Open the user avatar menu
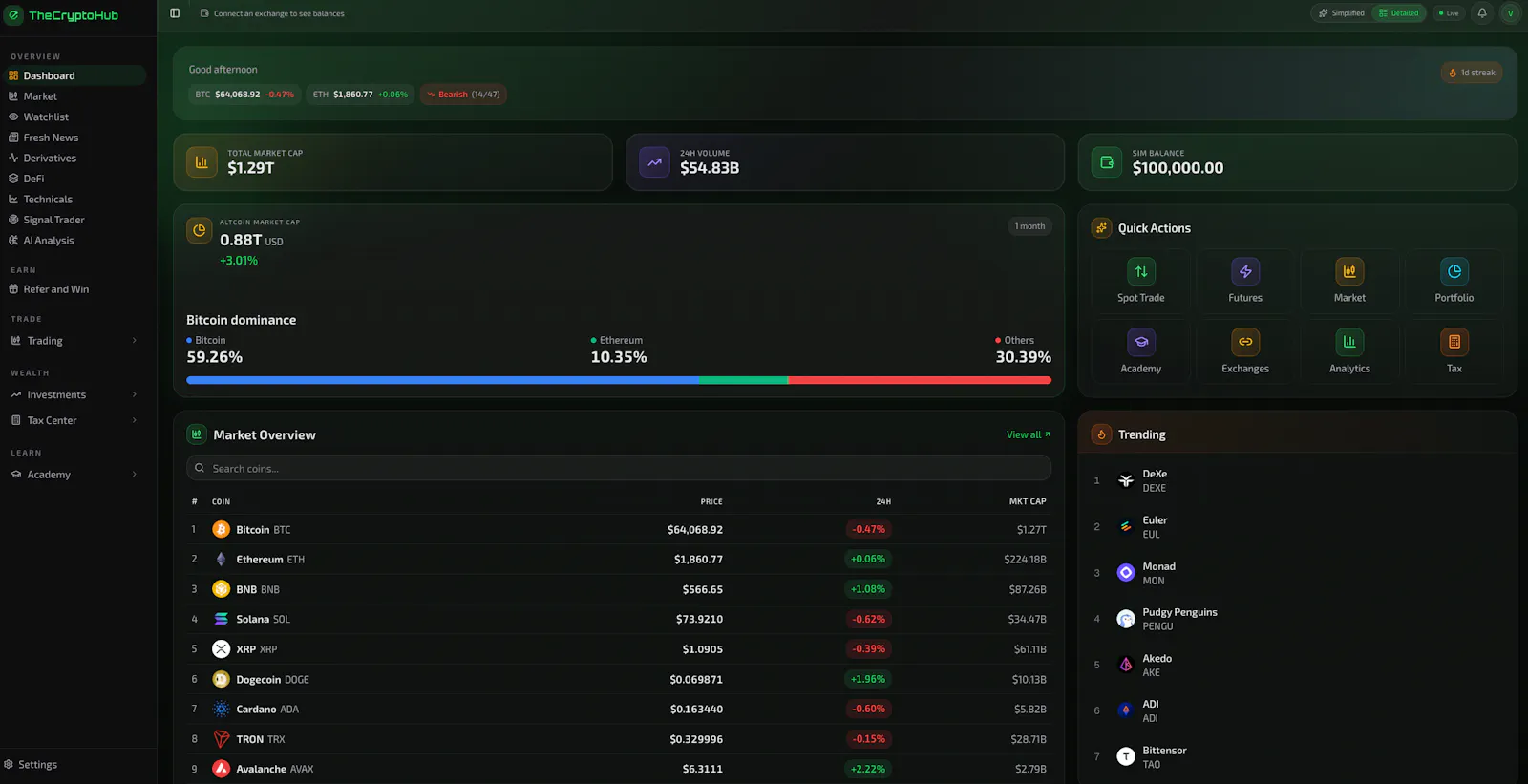 coord(1510,13)
